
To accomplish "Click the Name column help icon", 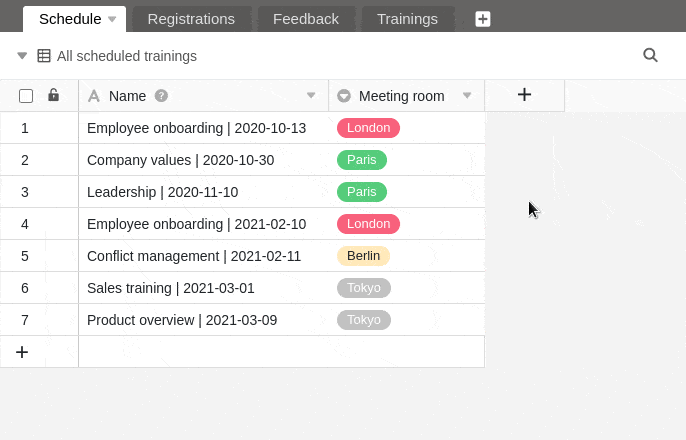I will [x=161, y=96].
